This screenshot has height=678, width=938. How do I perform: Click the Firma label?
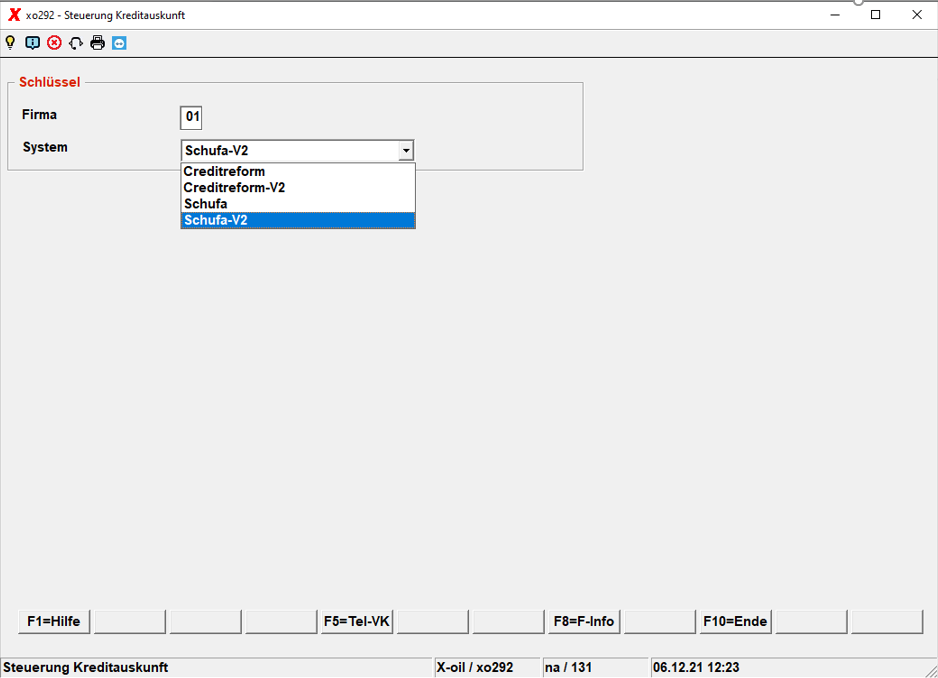[x=39, y=114]
